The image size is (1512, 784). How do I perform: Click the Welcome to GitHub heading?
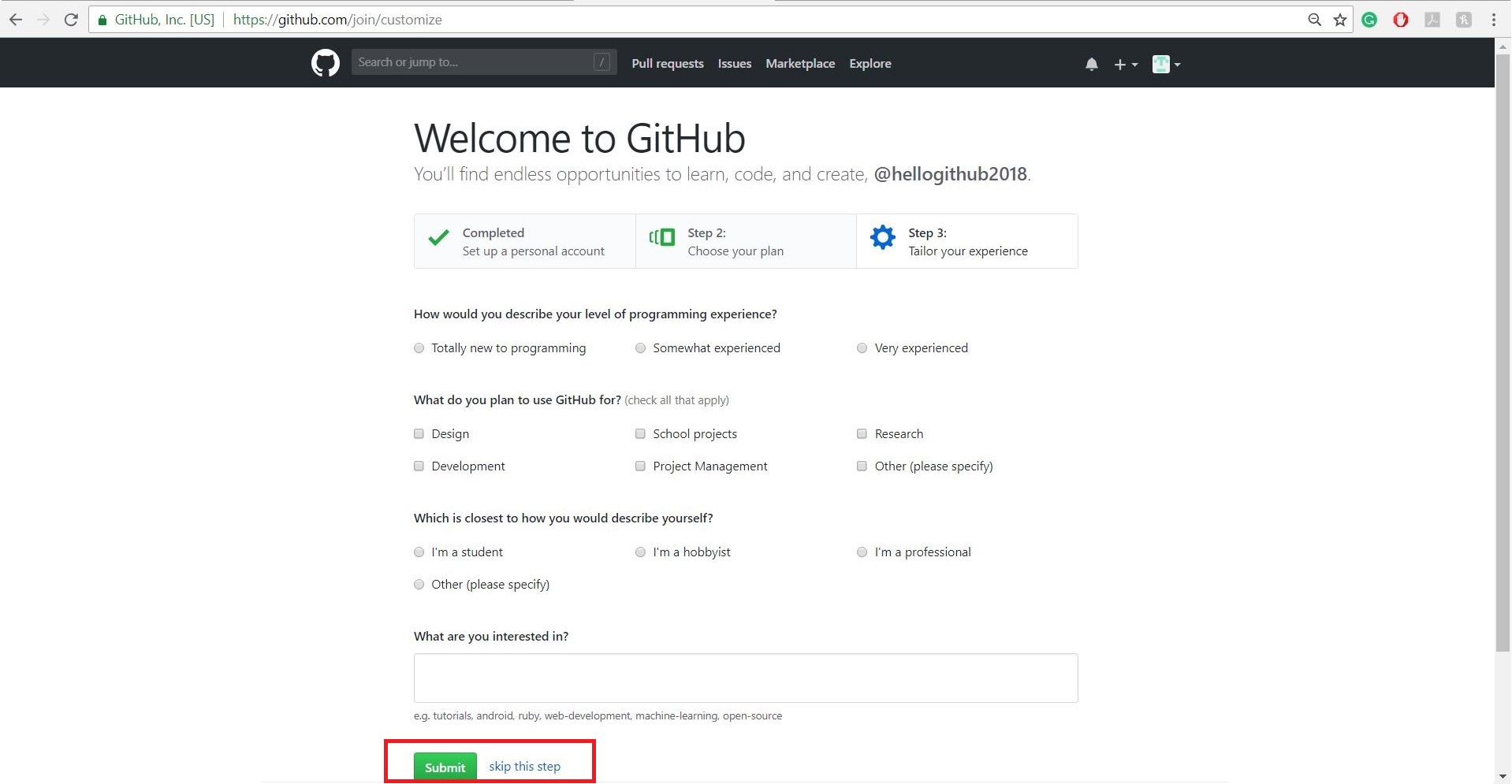(x=580, y=139)
